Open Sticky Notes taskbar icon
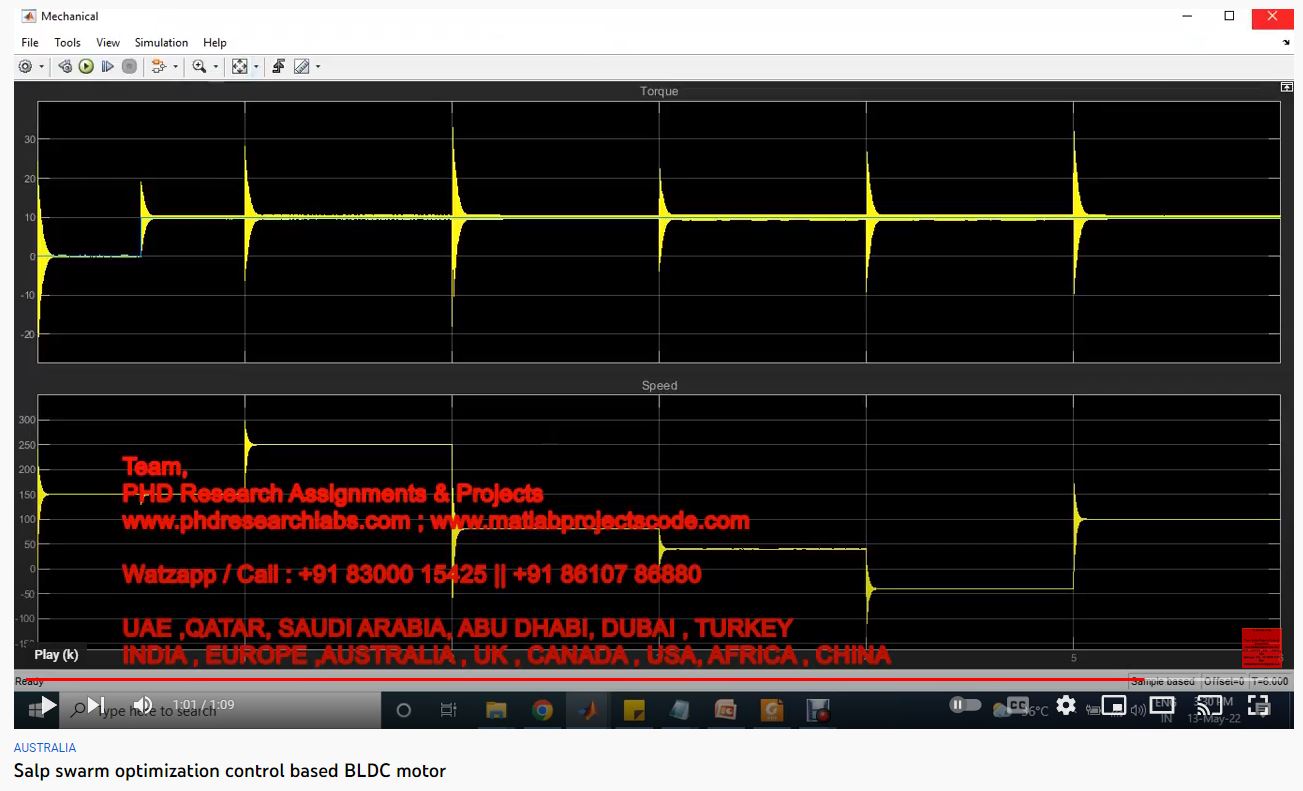The height and width of the screenshot is (791, 1303). coord(633,710)
